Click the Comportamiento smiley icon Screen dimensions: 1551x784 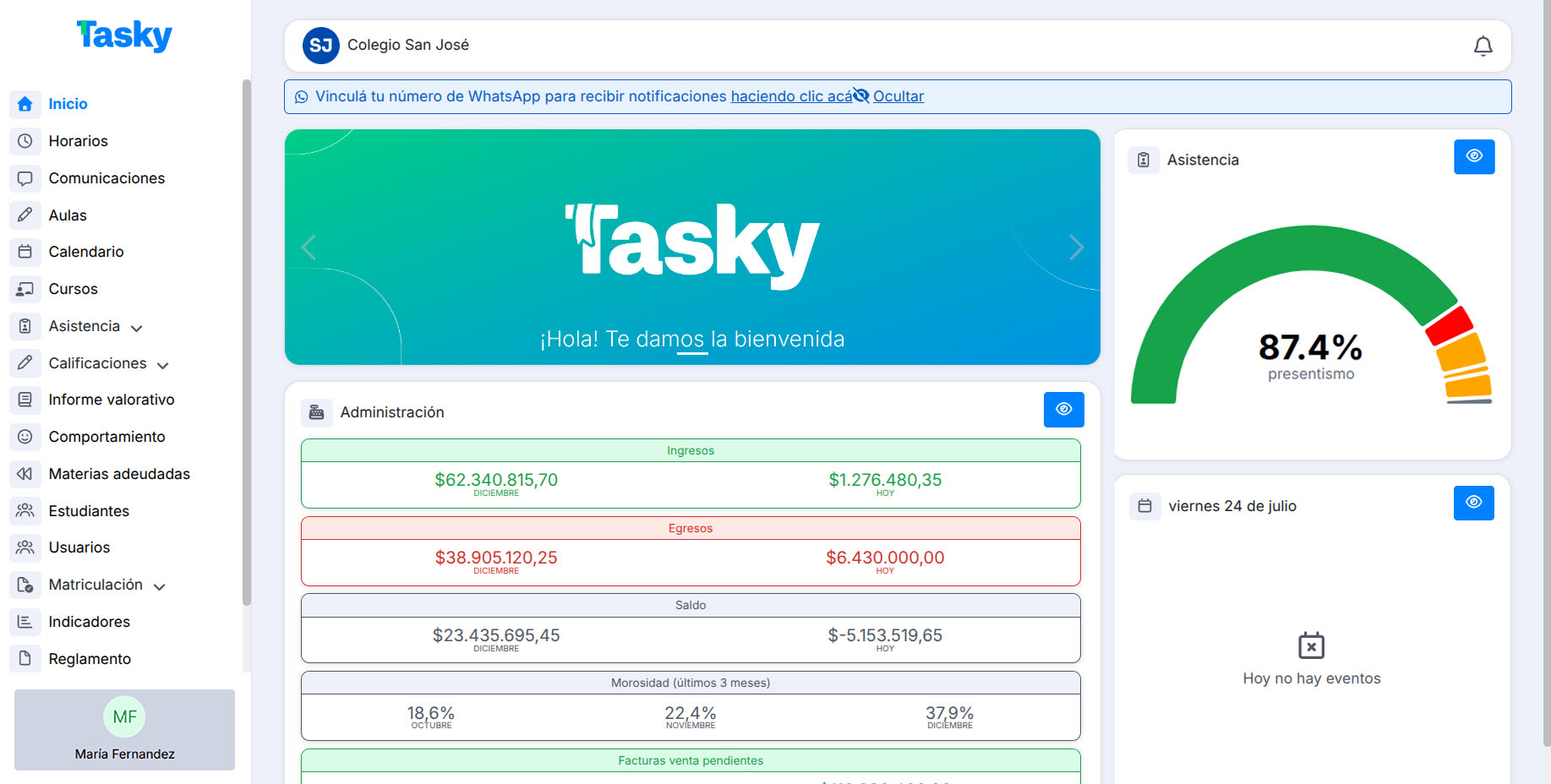tap(25, 437)
